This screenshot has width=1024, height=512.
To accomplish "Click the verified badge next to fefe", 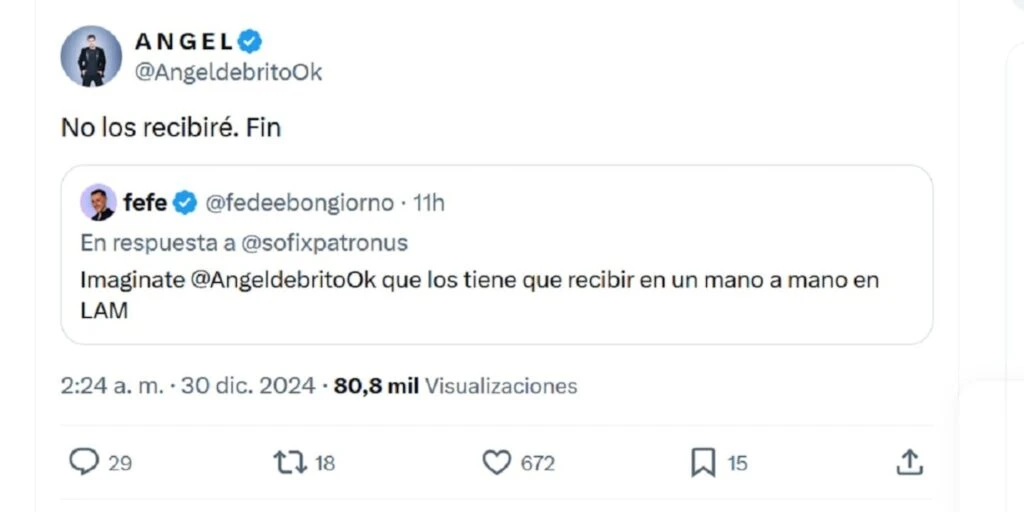I will pos(186,203).
